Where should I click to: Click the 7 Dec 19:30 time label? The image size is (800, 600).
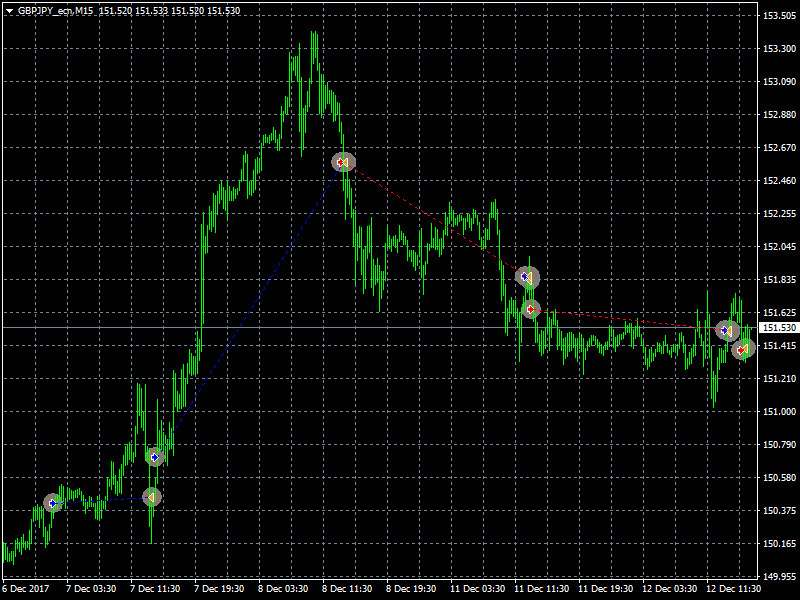[219, 589]
